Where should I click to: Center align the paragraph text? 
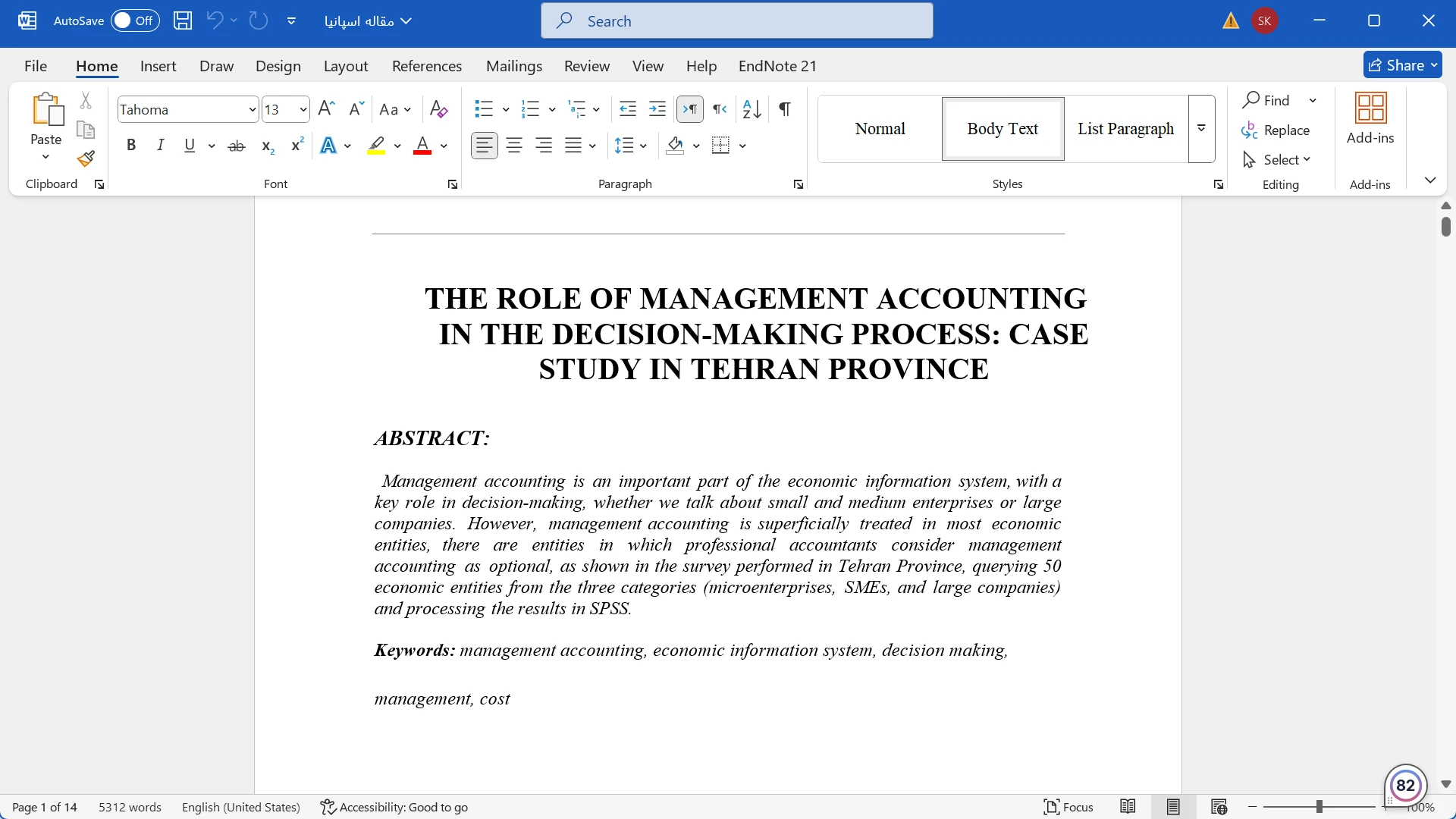coord(514,146)
